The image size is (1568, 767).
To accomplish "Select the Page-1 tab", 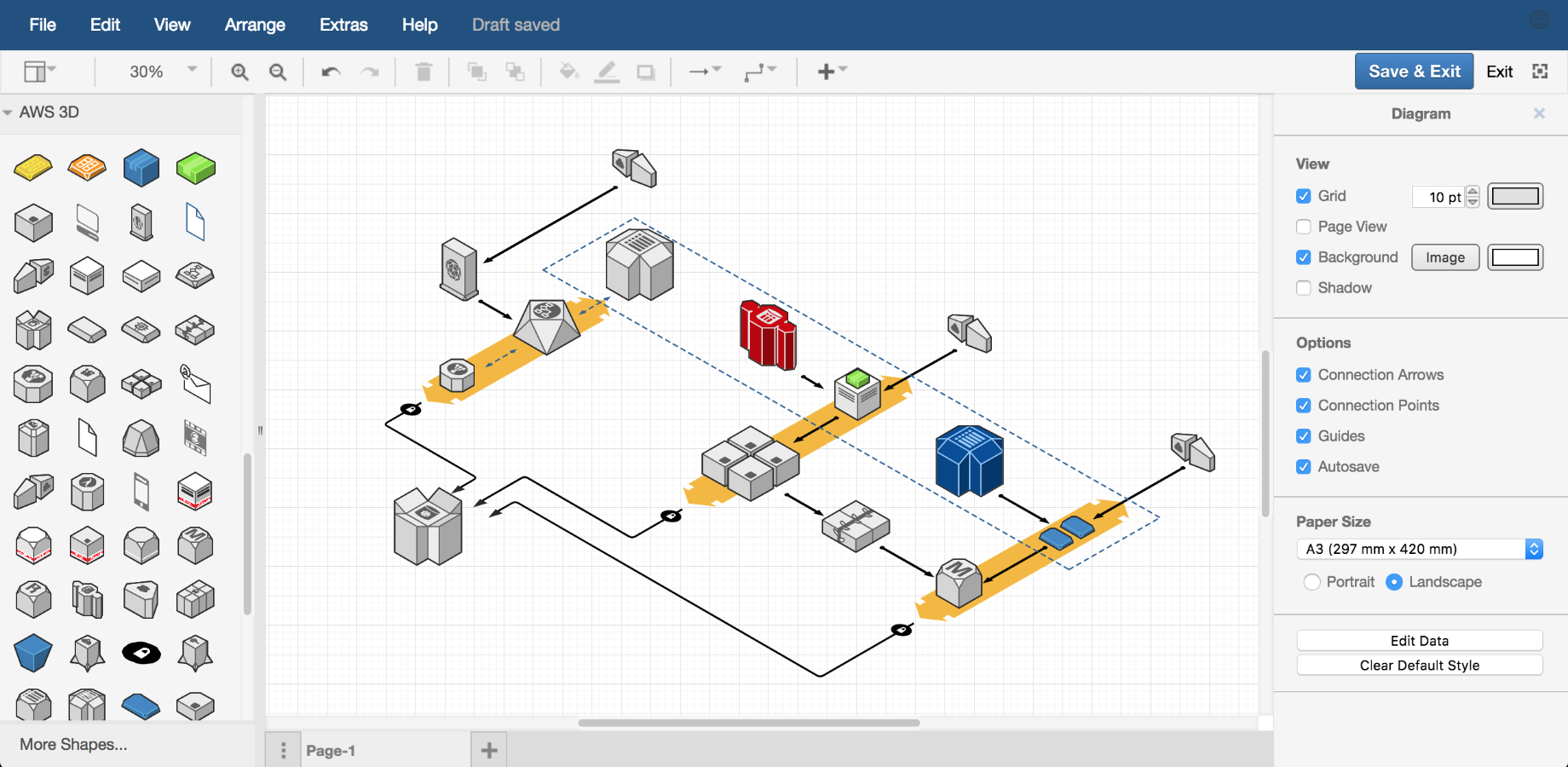I will [331, 750].
